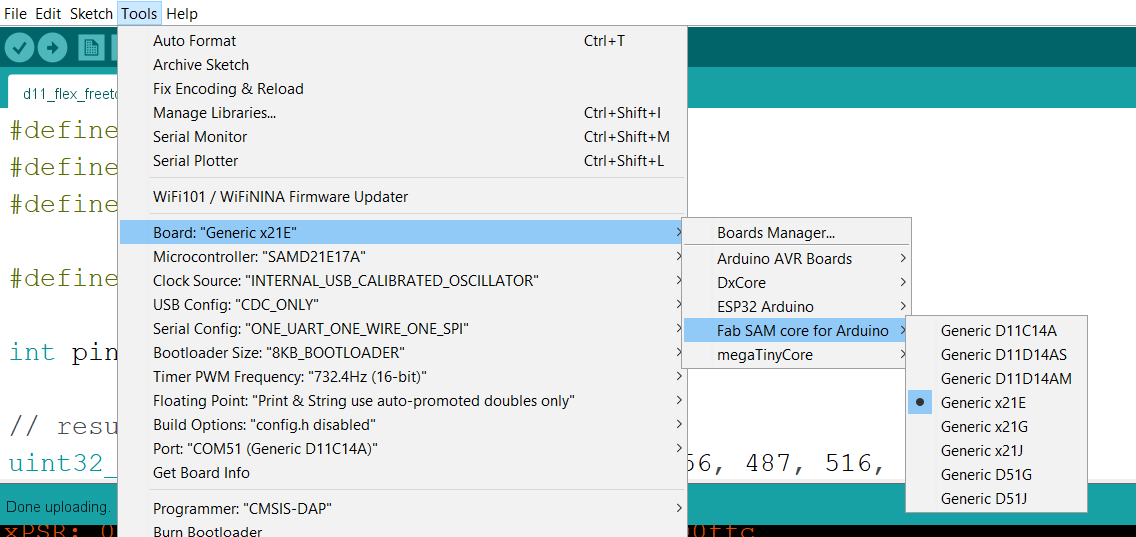Click the "// resu" comment line
The width and height of the screenshot is (1136, 537).
tap(63, 426)
